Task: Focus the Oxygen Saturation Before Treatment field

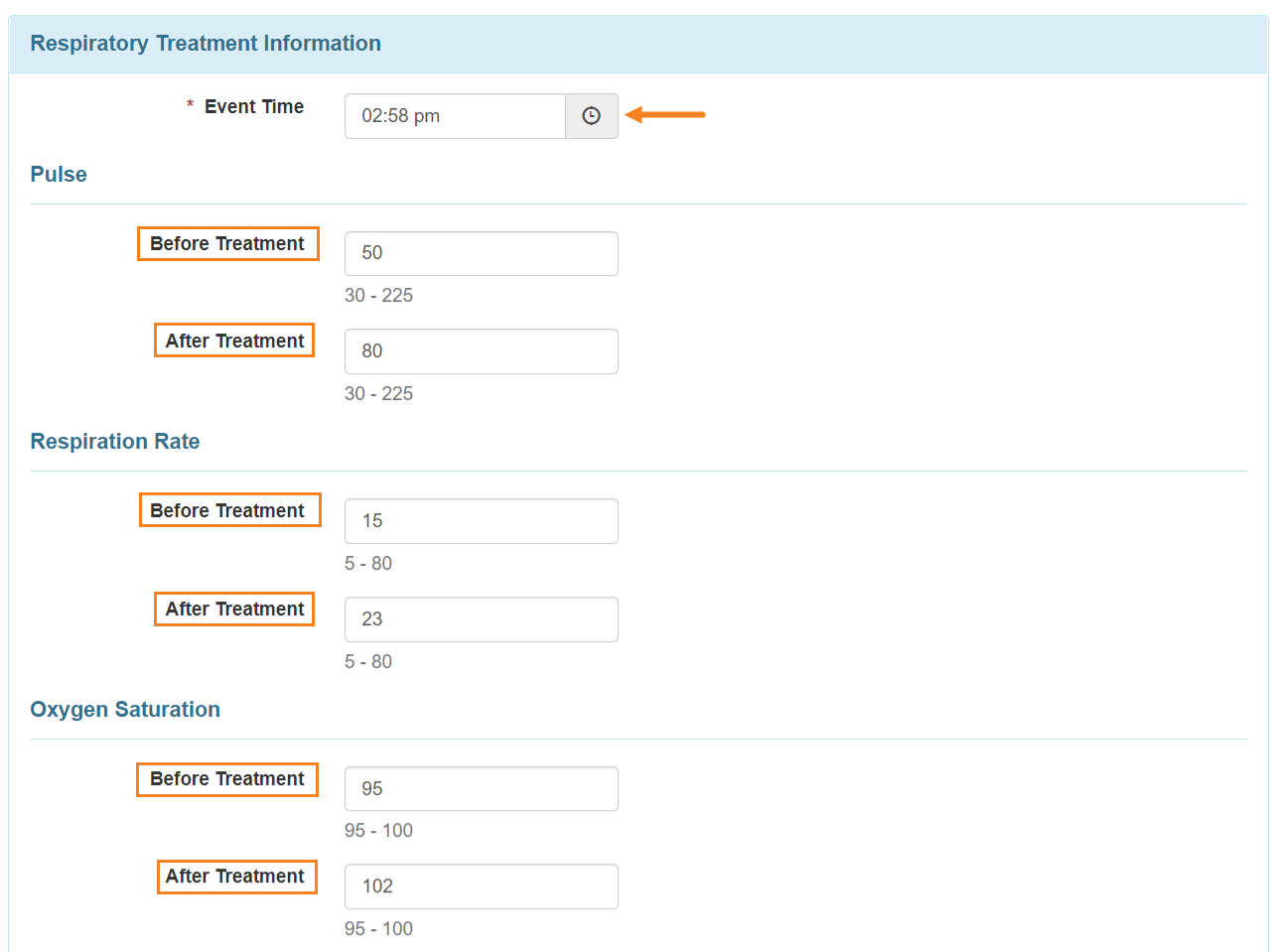Action: click(481, 788)
